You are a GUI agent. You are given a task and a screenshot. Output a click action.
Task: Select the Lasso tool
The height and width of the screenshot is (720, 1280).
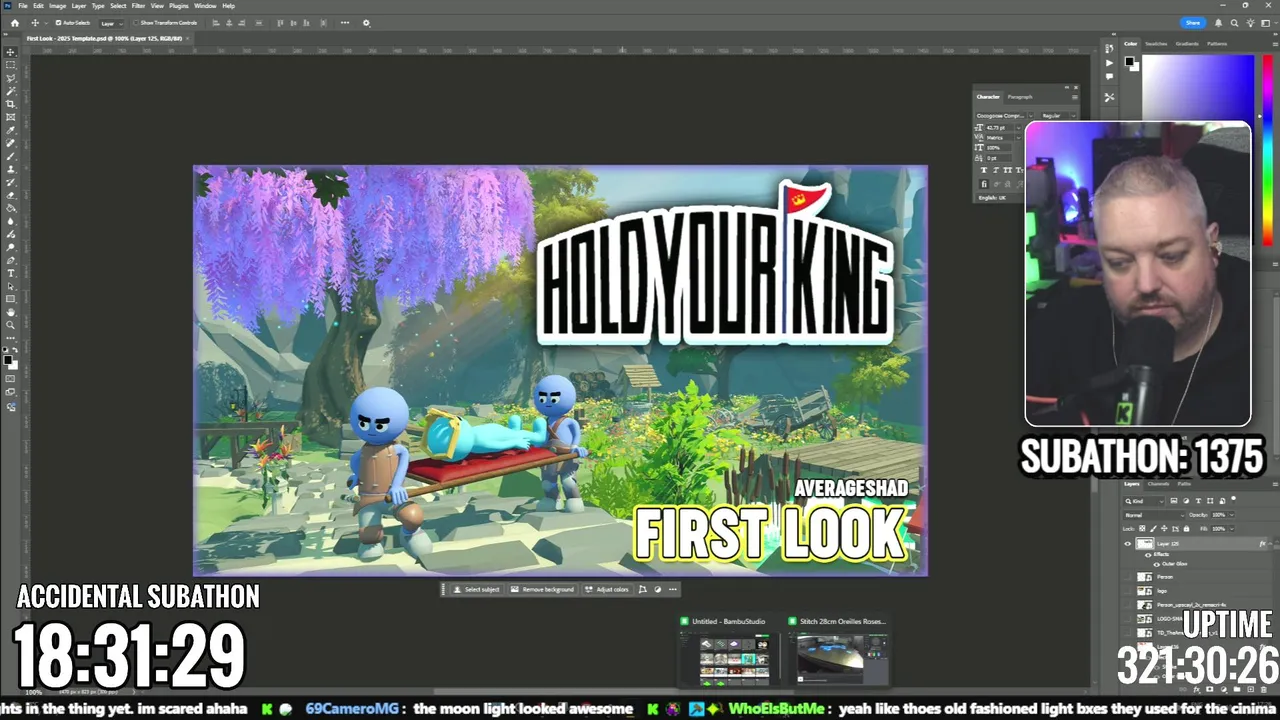pos(11,78)
